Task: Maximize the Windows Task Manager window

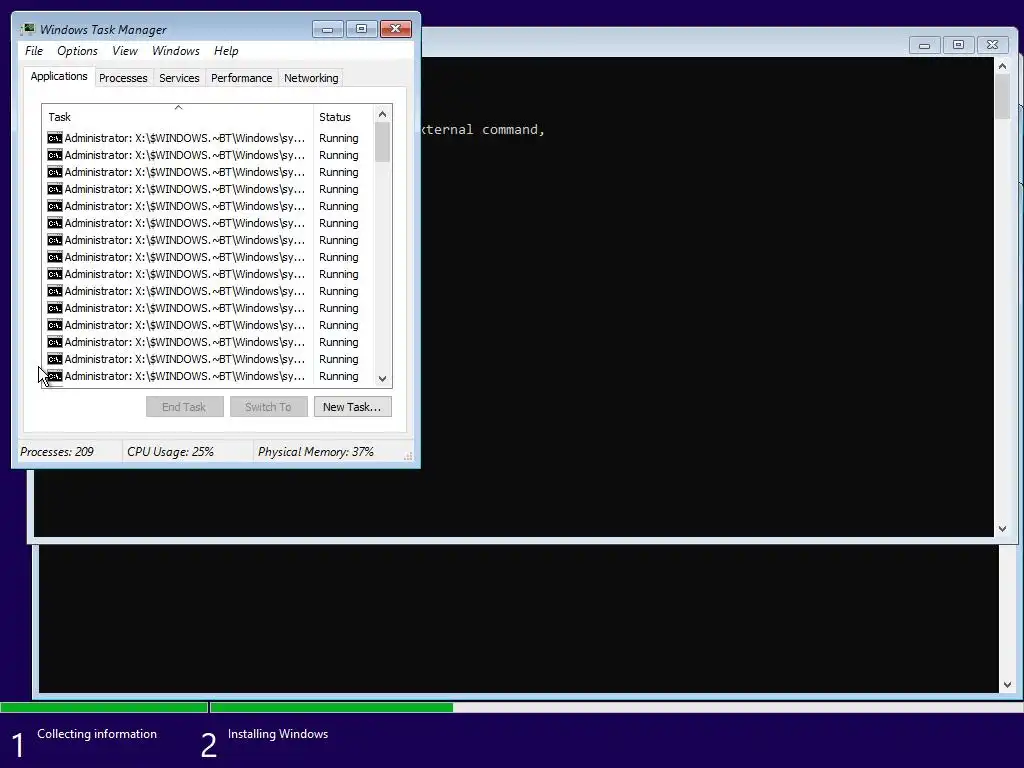Action: (361, 29)
